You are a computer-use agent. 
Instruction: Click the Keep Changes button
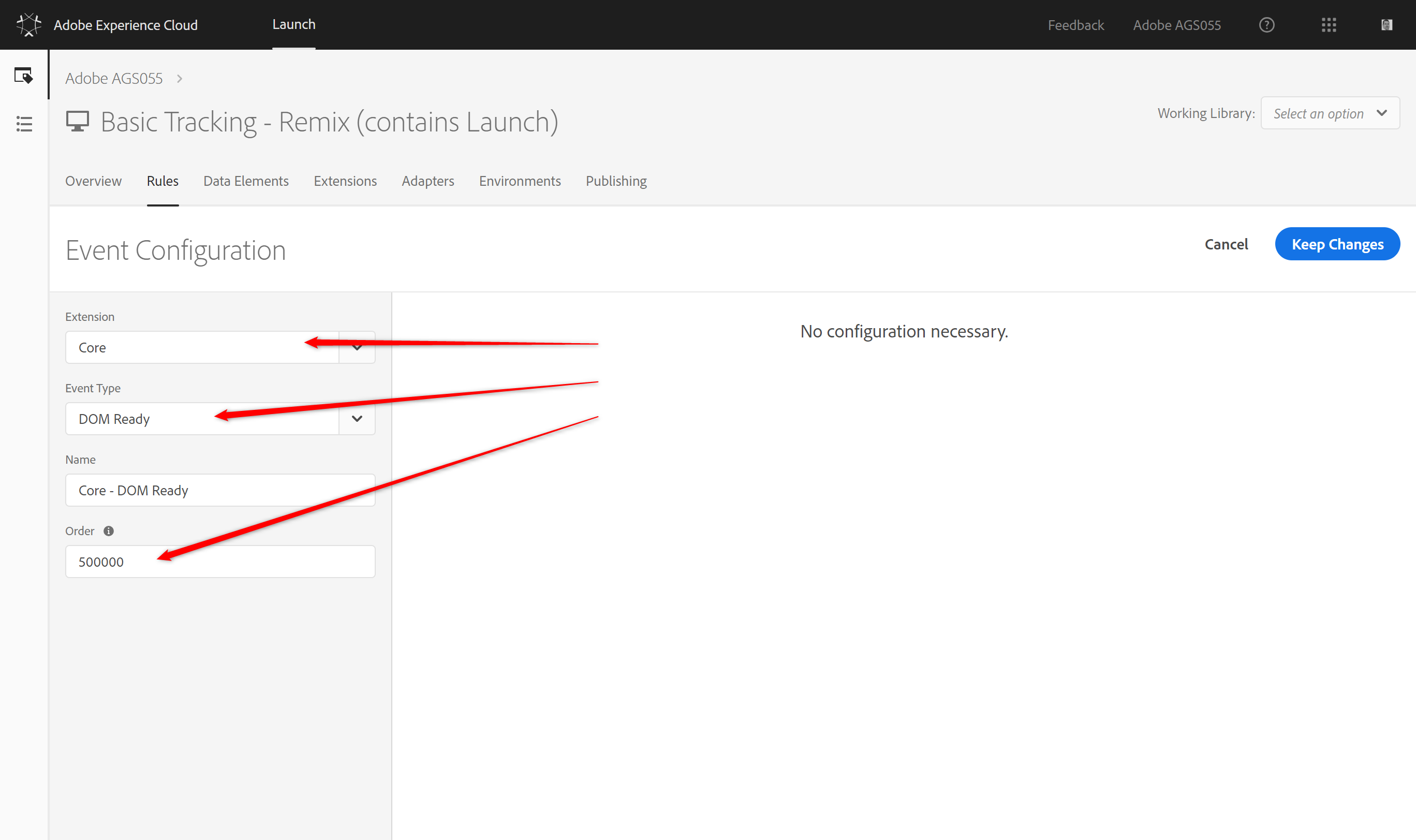(1337, 244)
